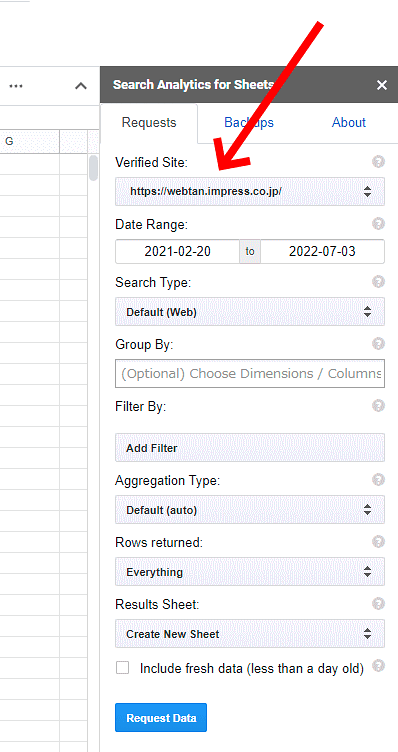Click help icon beside Results Sheet
398x752 pixels.
tap(378, 603)
